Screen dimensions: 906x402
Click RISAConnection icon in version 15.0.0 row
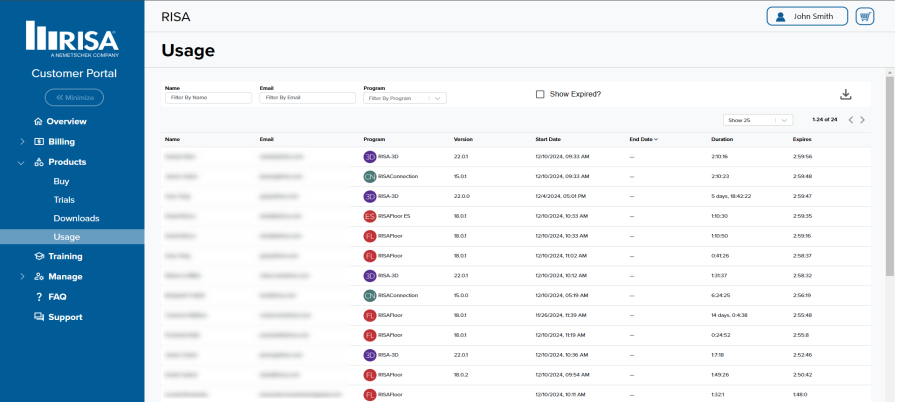coord(370,296)
